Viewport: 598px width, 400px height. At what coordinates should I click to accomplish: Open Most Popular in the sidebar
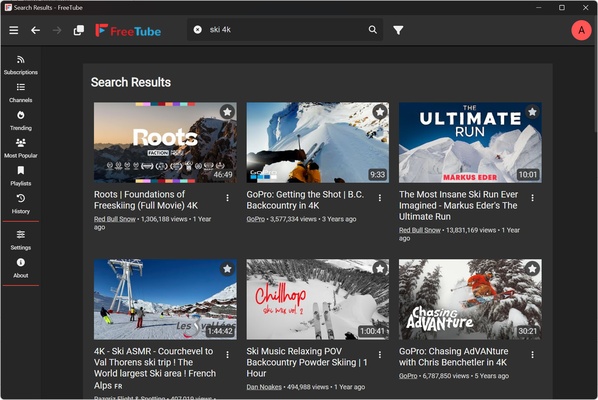click(x=21, y=148)
